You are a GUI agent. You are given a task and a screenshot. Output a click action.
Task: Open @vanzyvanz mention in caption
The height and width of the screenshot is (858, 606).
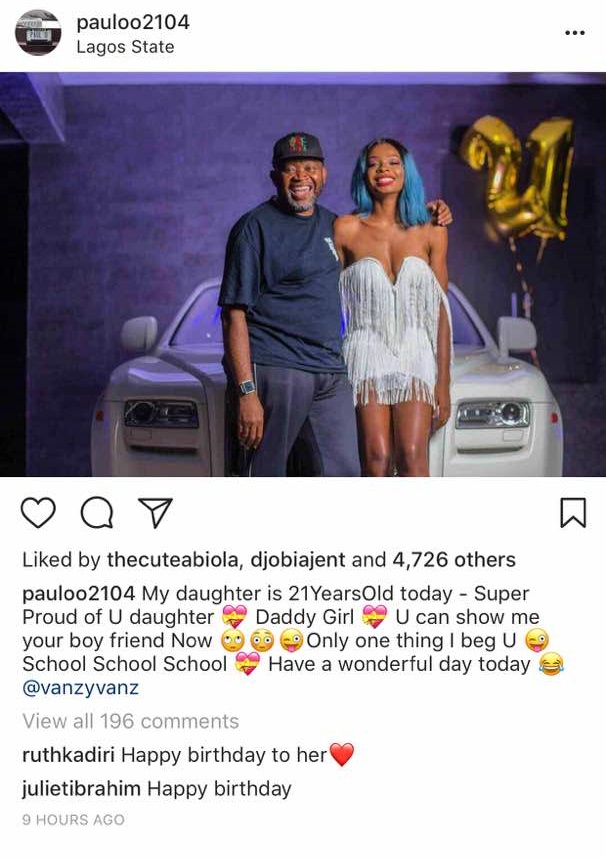[80, 688]
